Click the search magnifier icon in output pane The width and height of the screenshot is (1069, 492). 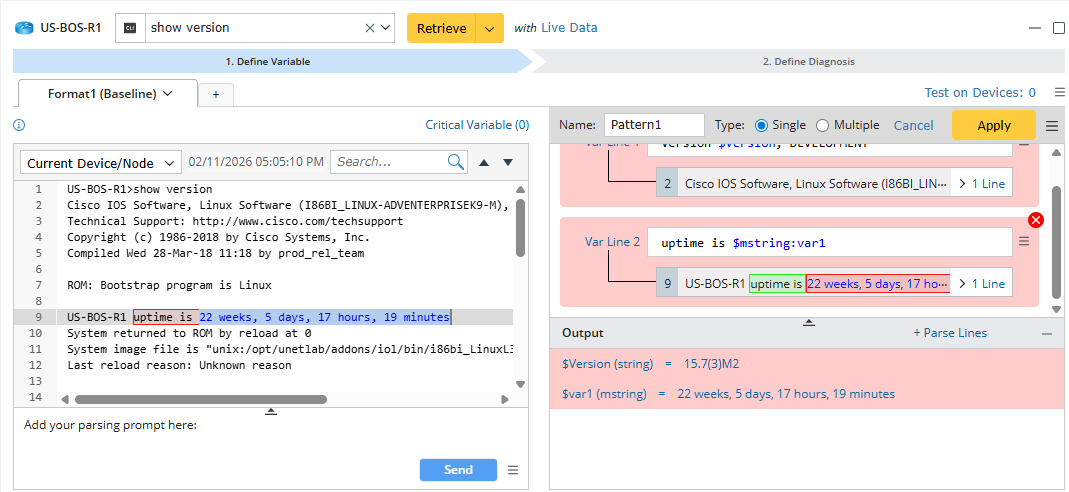coord(456,162)
